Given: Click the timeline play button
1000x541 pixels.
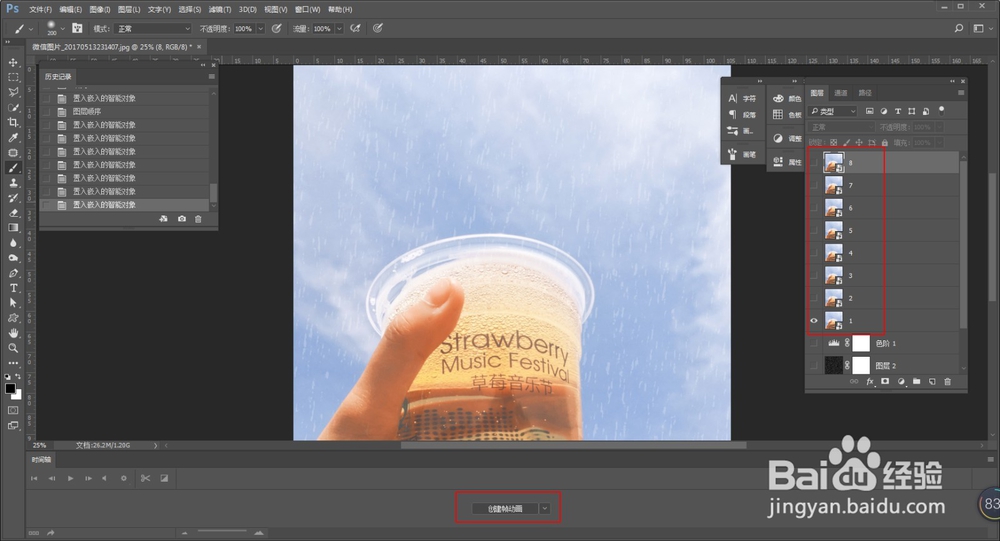Looking at the screenshot, I should tap(70, 478).
